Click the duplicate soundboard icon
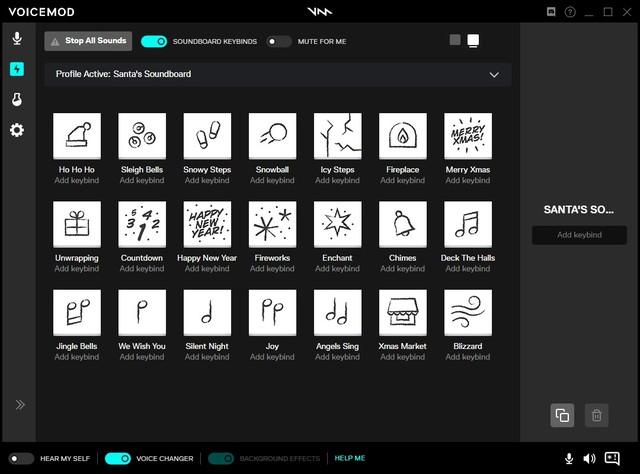The width and height of the screenshot is (640, 474). (x=562, y=415)
